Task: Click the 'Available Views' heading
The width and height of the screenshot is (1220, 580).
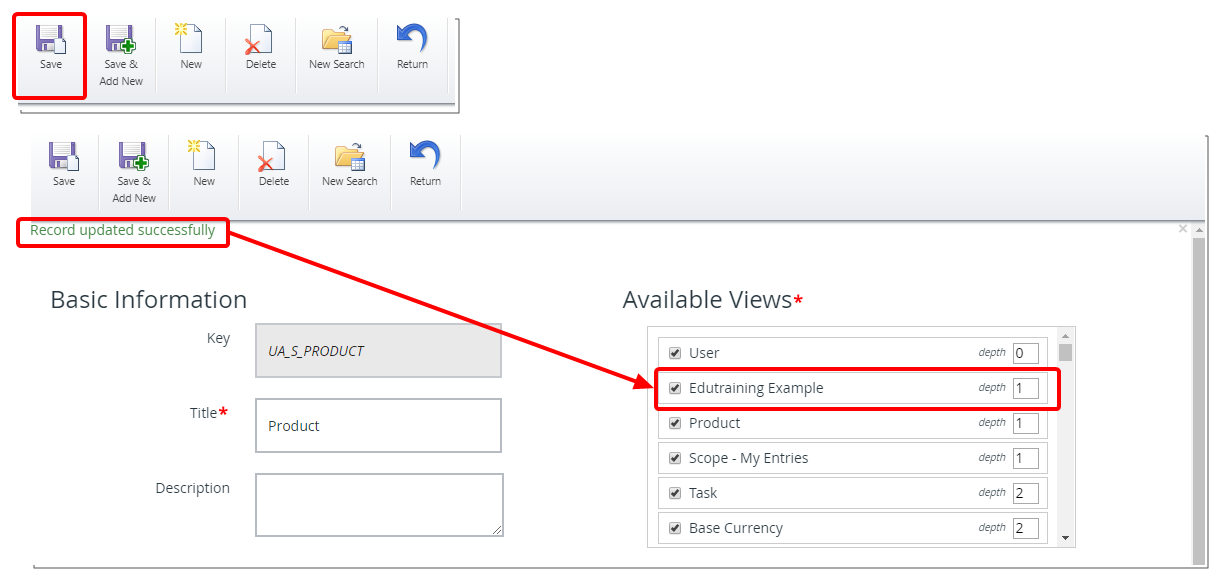Action: 707,299
